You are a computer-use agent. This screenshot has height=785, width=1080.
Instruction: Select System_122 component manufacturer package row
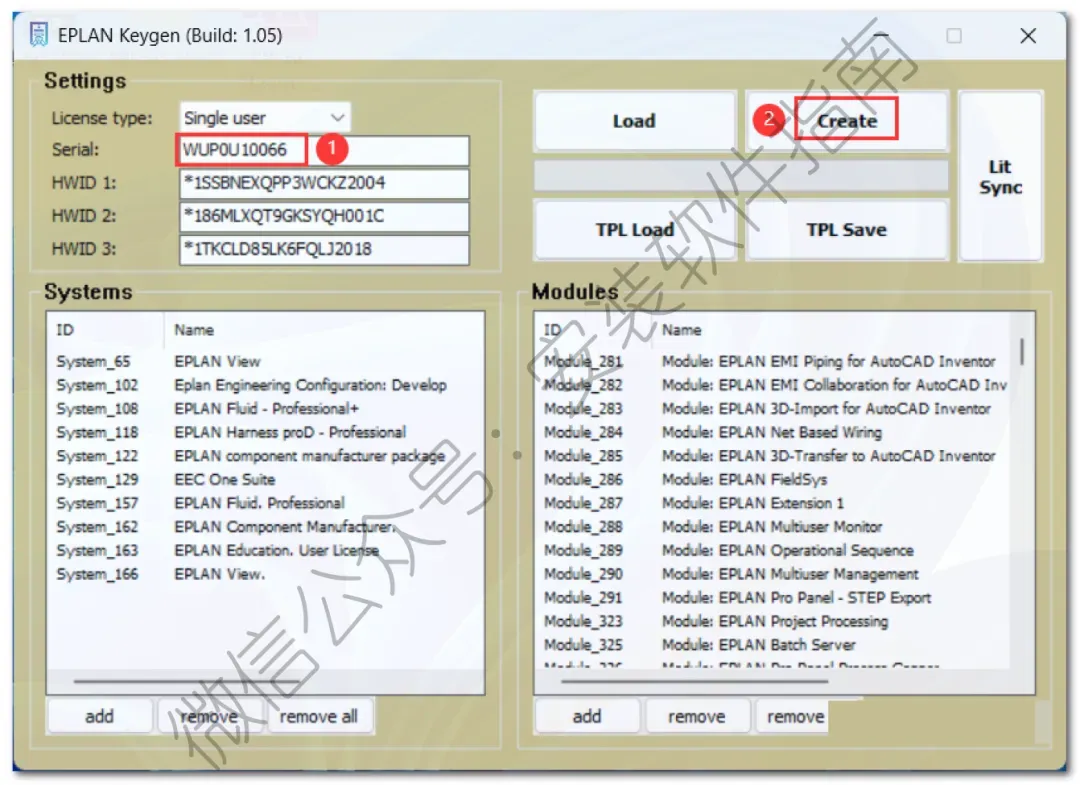pyautogui.click(x=265, y=456)
